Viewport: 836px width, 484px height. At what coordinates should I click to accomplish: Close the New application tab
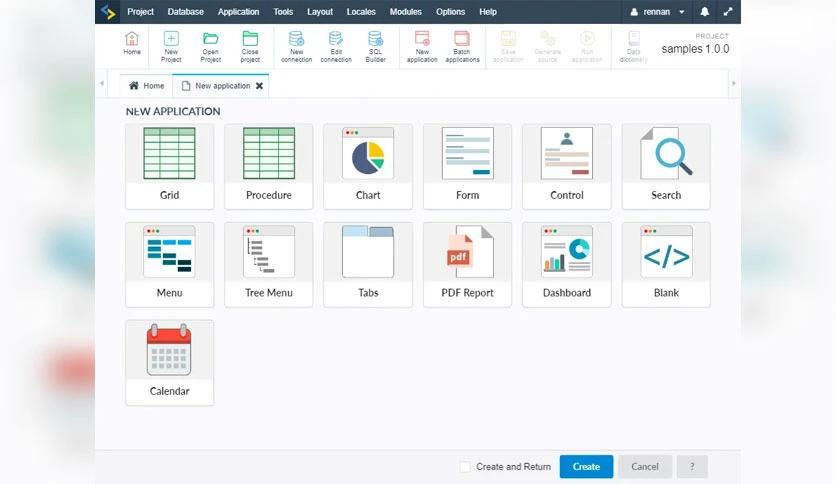pos(259,86)
